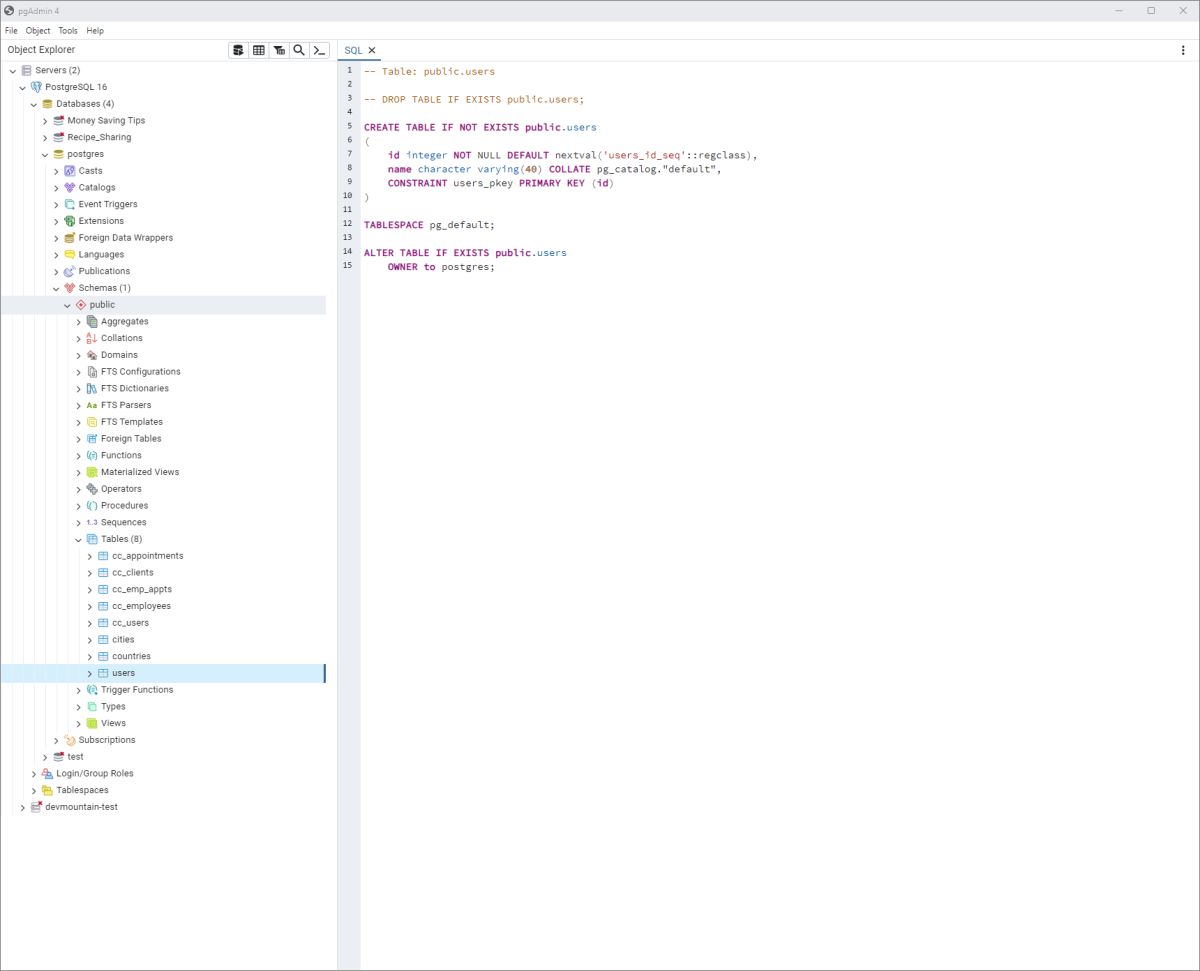Click the Casts node icon
The height and width of the screenshot is (971, 1200).
click(69, 171)
